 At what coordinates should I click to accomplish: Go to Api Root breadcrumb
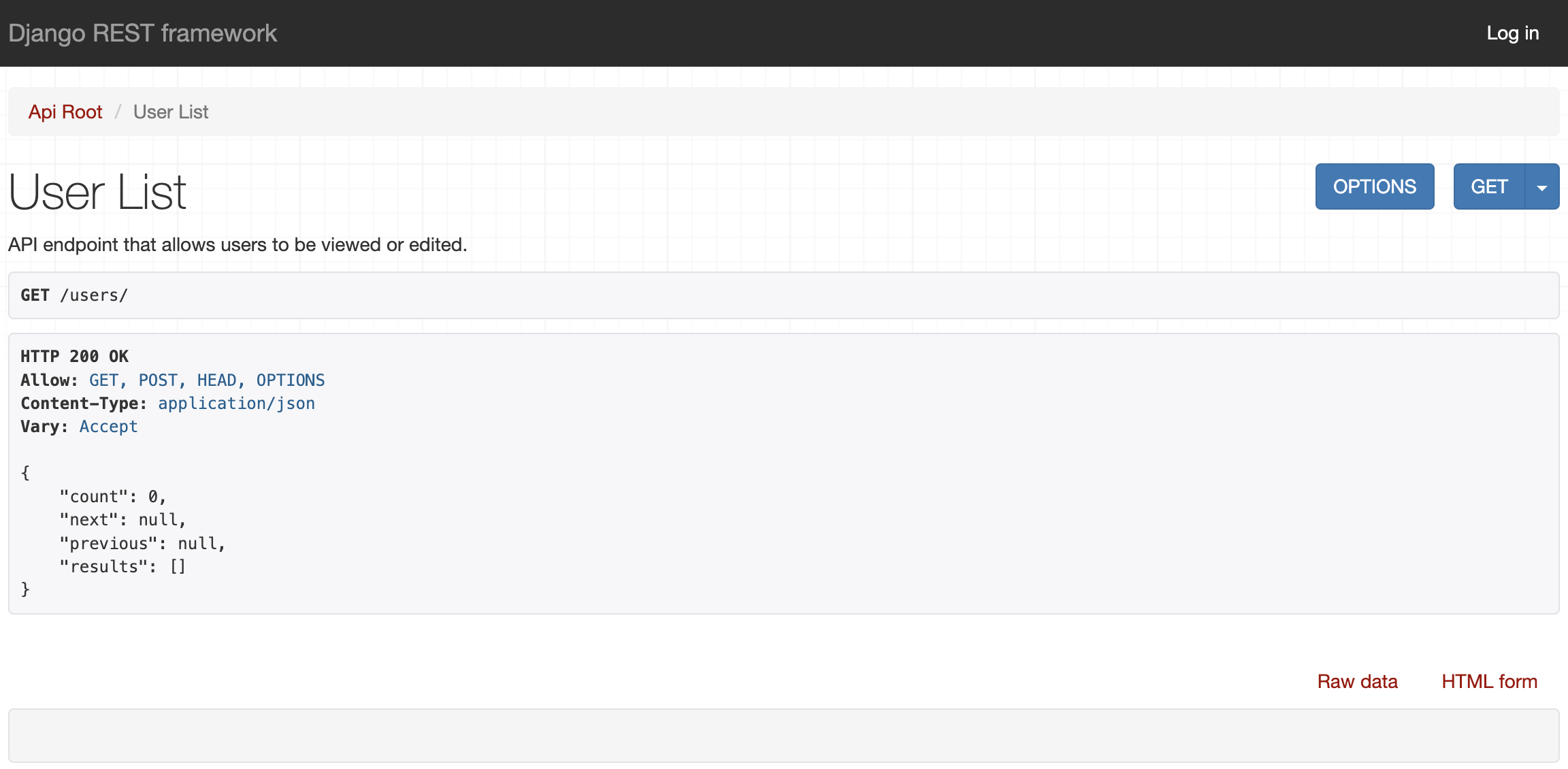[x=65, y=112]
